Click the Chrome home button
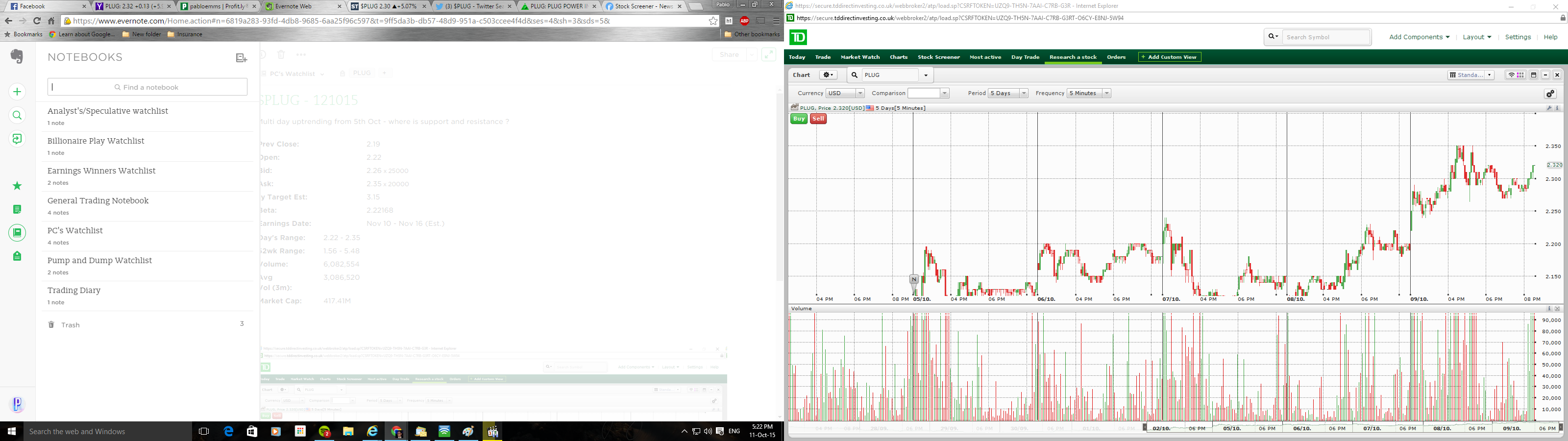 coord(51,22)
